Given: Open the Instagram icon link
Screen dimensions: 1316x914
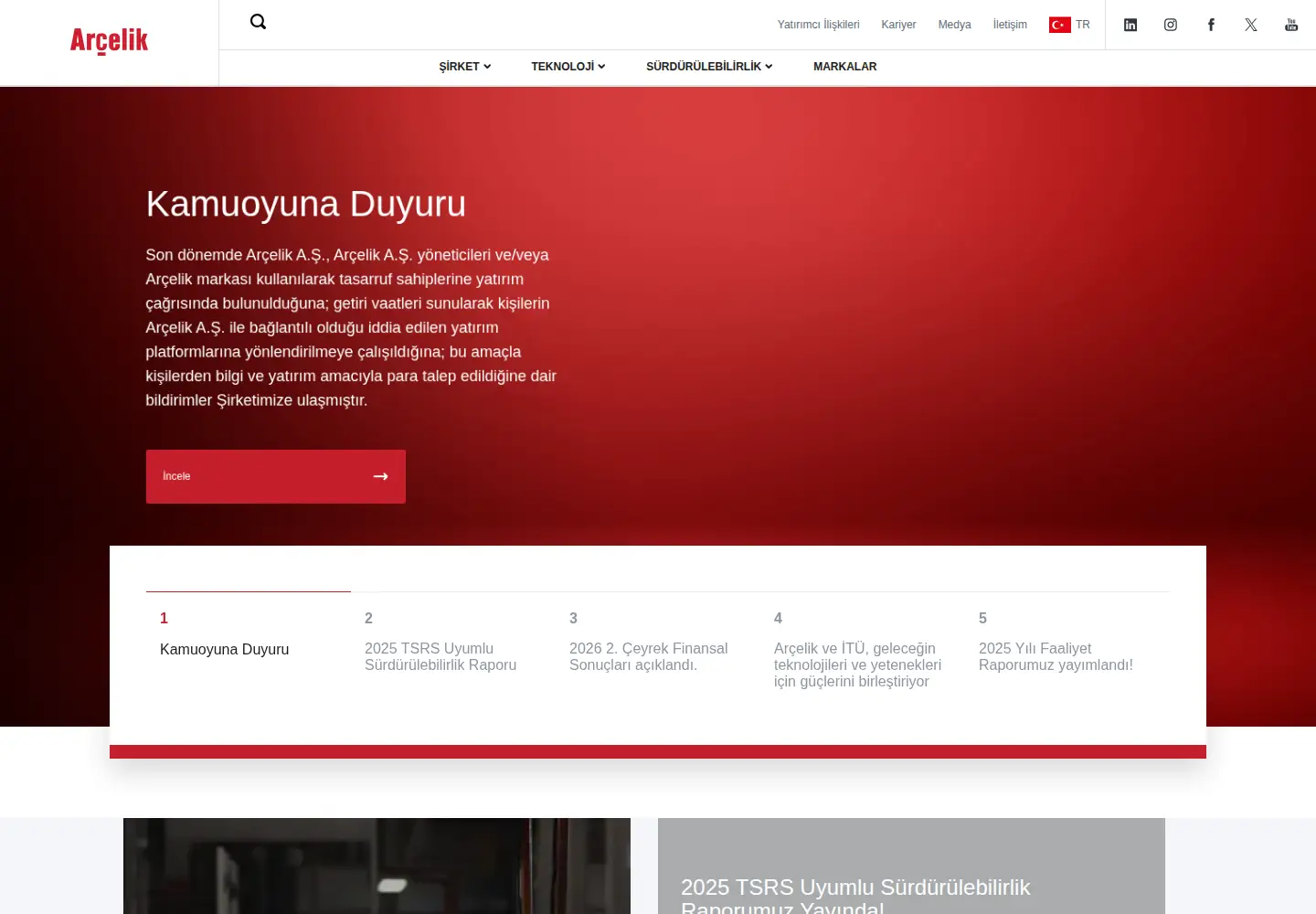Looking at the screenshot, I should [1171, 25].
